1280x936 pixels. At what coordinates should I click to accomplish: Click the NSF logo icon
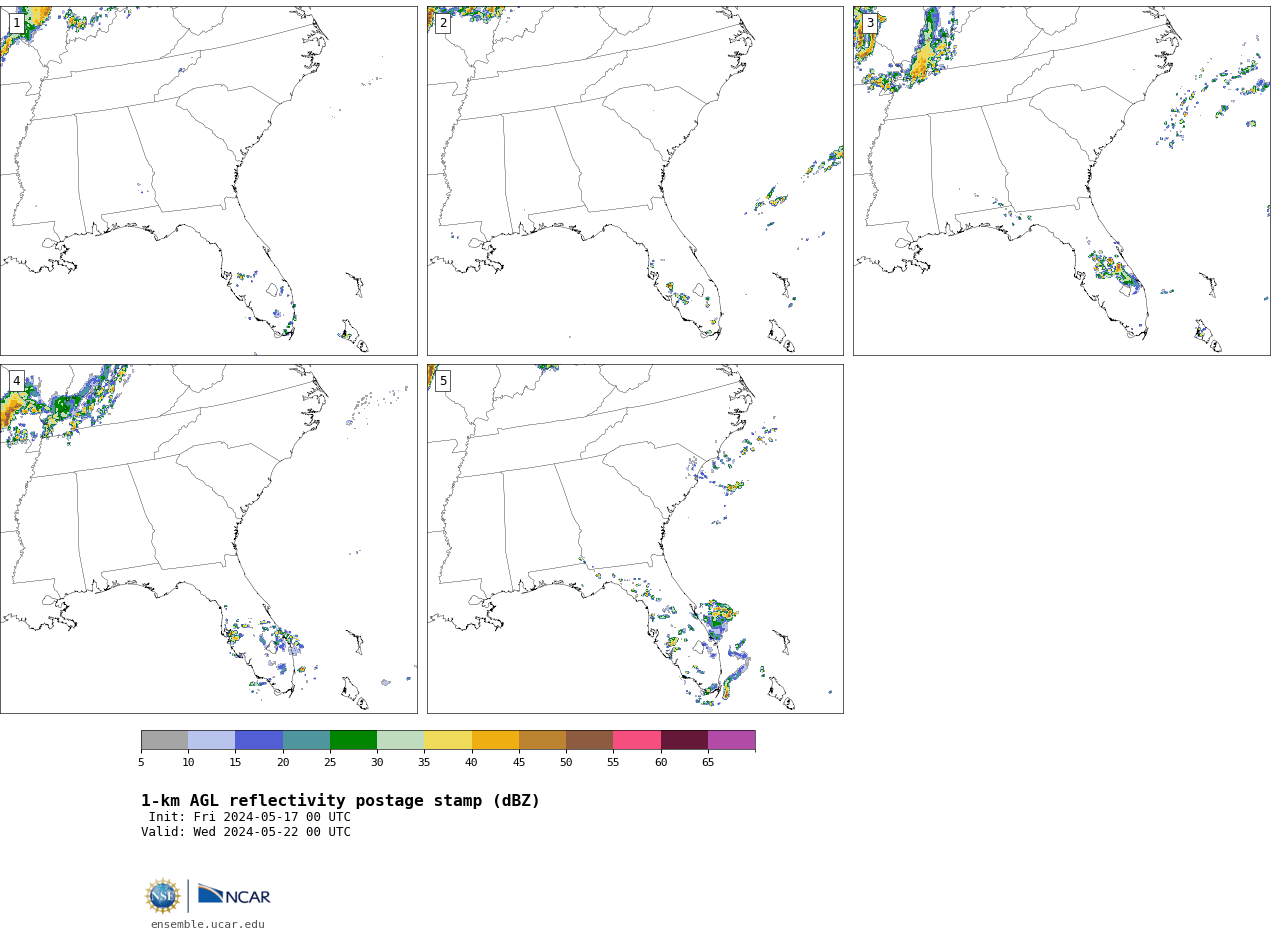(163, 896)
